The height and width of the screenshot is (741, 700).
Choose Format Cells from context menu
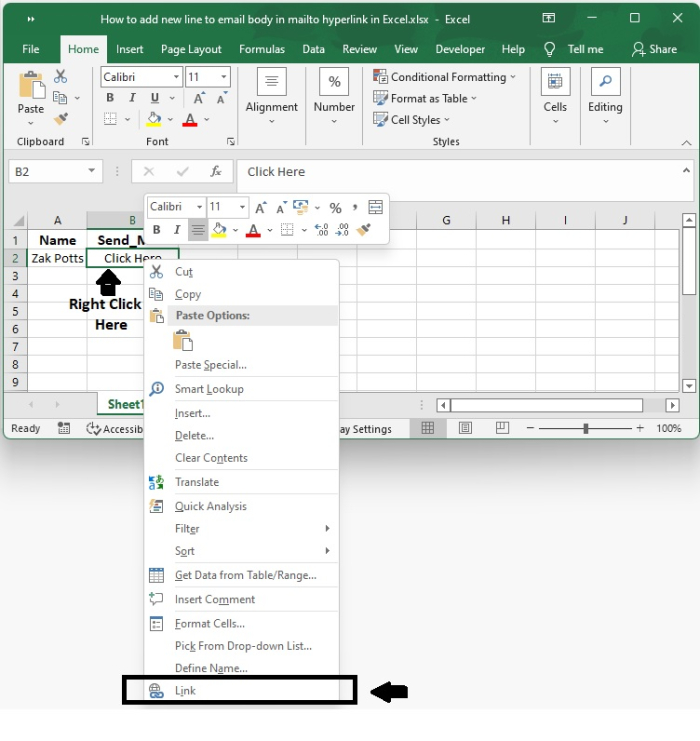pos(242,623)
